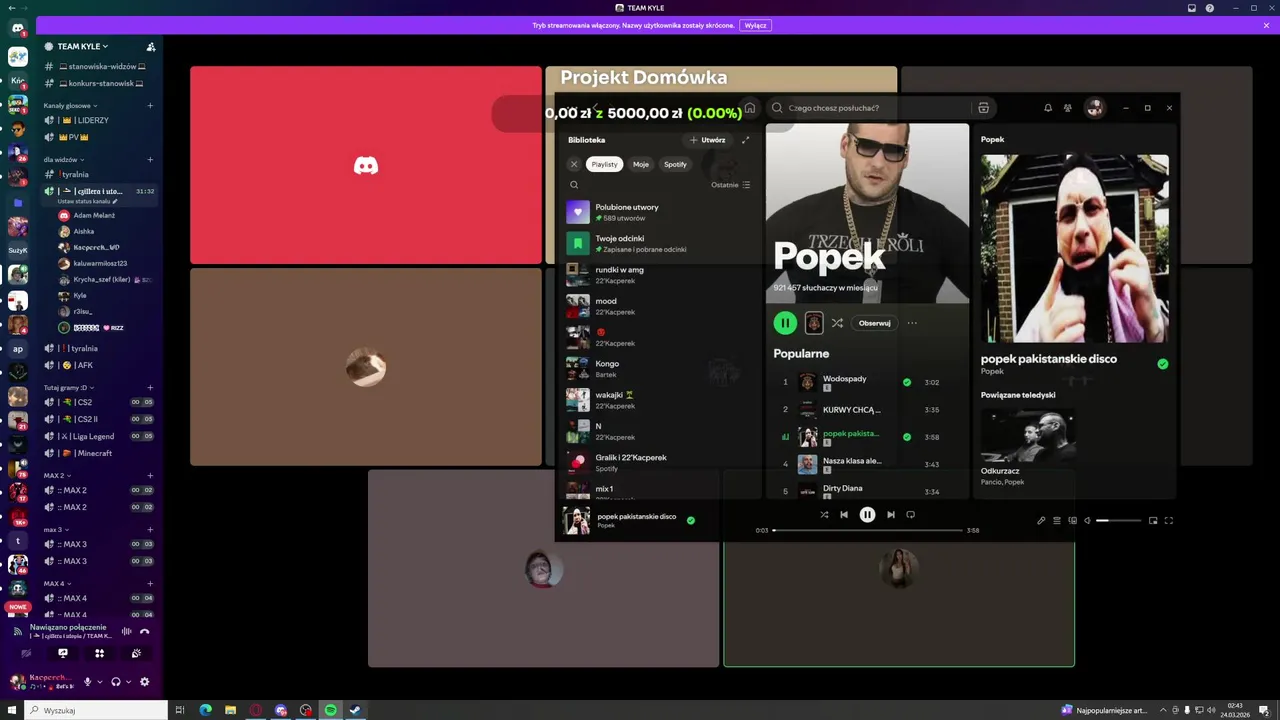This screenshot has height=720, width=1280.
Task: Open the Polubione utwory playlist
Action: click(660, 212)
